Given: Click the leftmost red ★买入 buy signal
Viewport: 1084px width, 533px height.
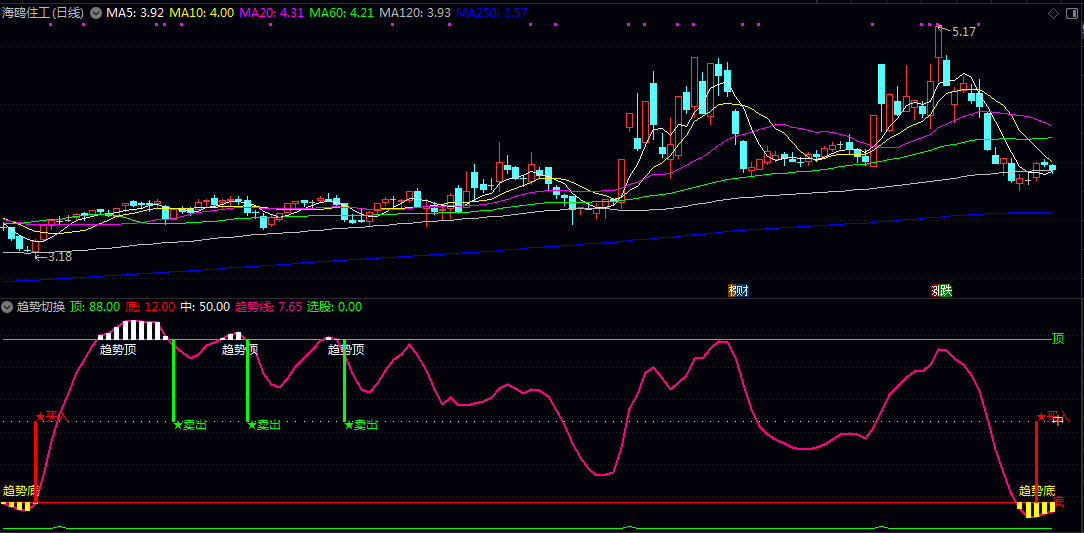Looking at the screenshot, I should click(51, 416).
